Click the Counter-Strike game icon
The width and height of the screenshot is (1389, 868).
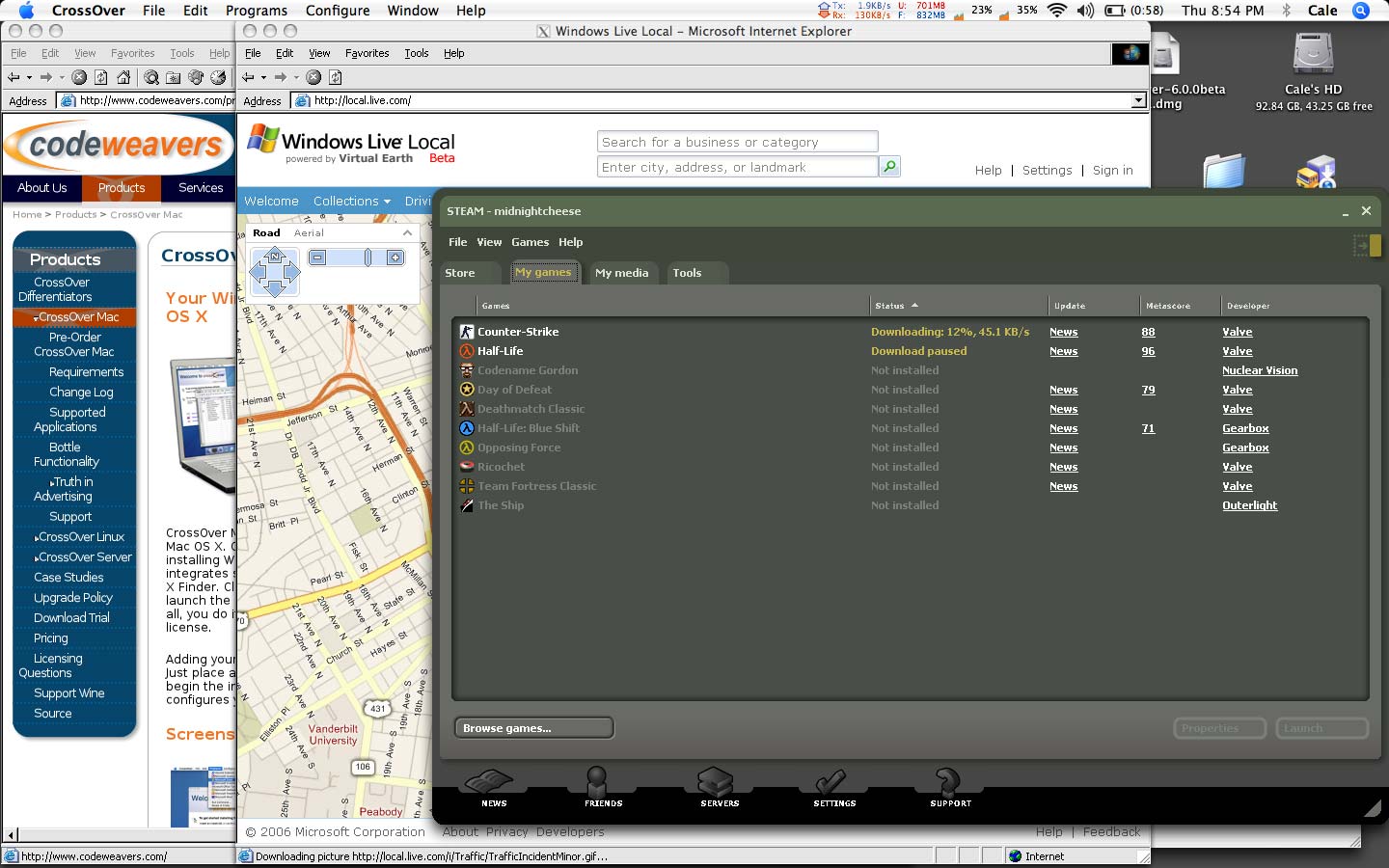pyautogui.click(x=467, y=332)
